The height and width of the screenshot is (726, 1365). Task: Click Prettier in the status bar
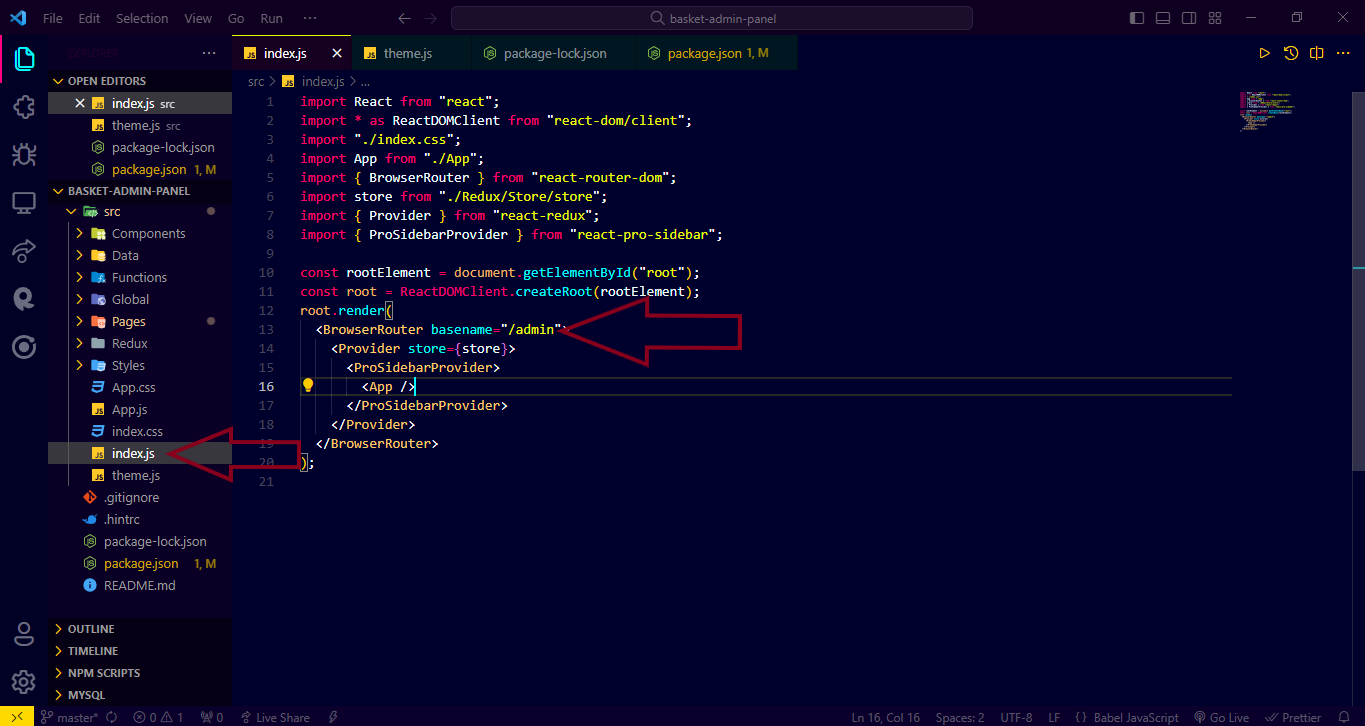pyautogui.click(x=1294, y=717)
